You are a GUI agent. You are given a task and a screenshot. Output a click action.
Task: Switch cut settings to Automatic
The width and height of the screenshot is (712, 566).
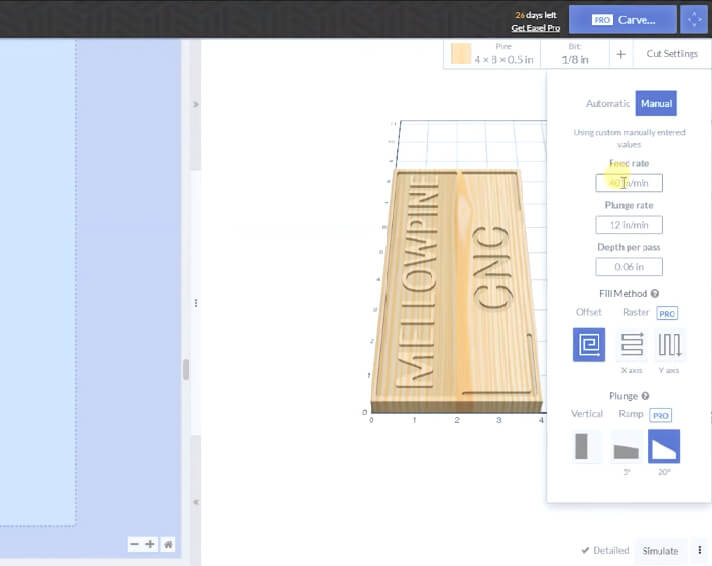click(608, 103)
